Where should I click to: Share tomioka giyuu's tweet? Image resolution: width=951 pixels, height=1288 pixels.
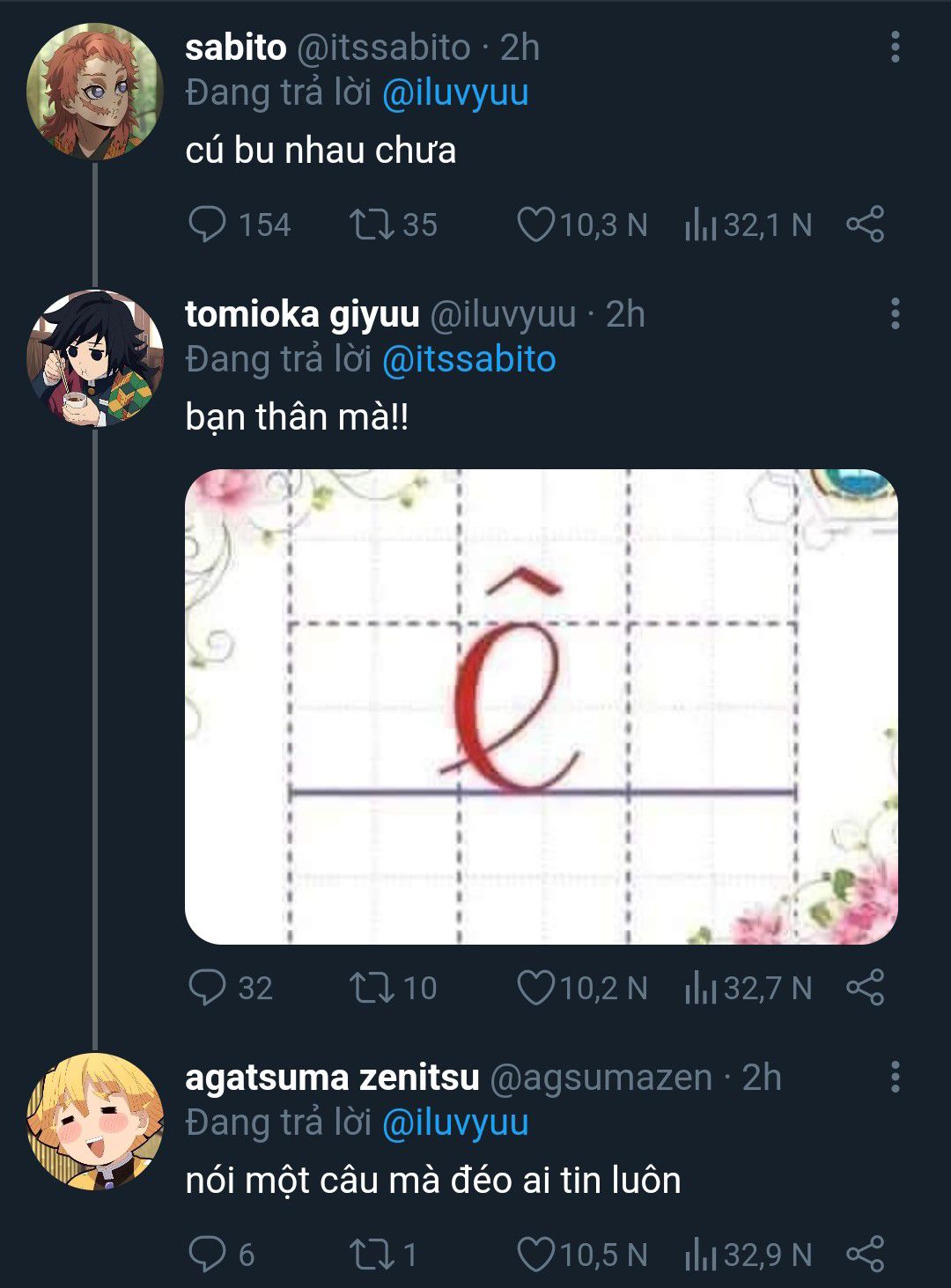(865, 987)
